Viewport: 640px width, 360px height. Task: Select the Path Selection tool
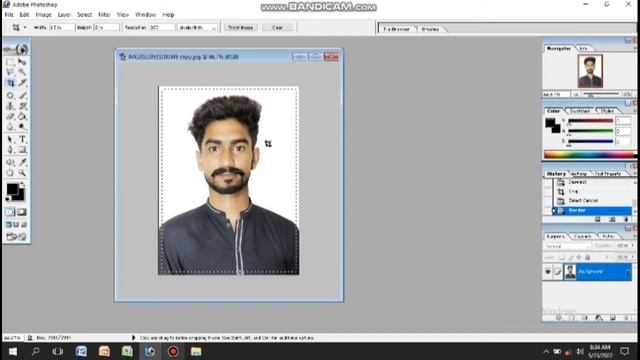10,140
